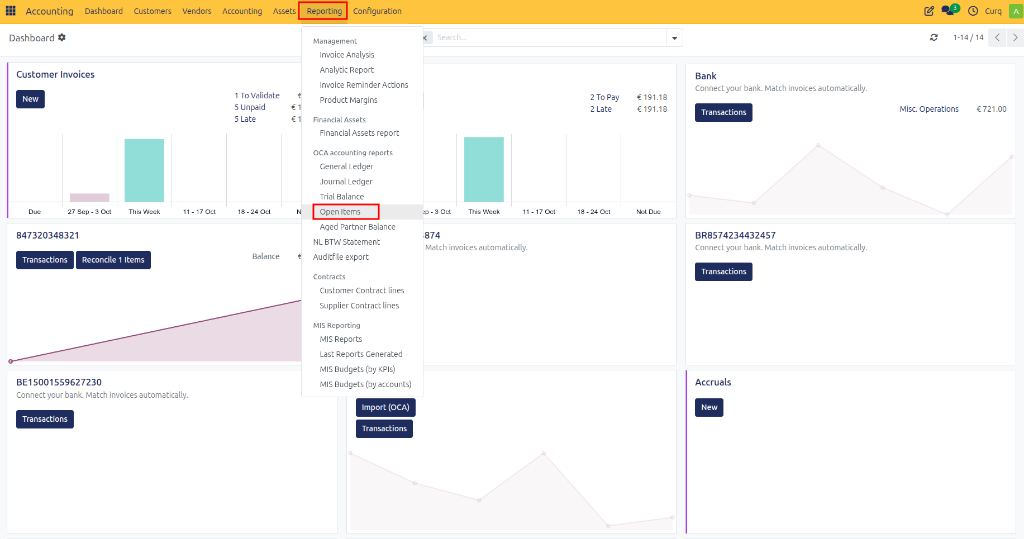Open the Vendors menu
The image size is (1024, 539).
(197, 11)
